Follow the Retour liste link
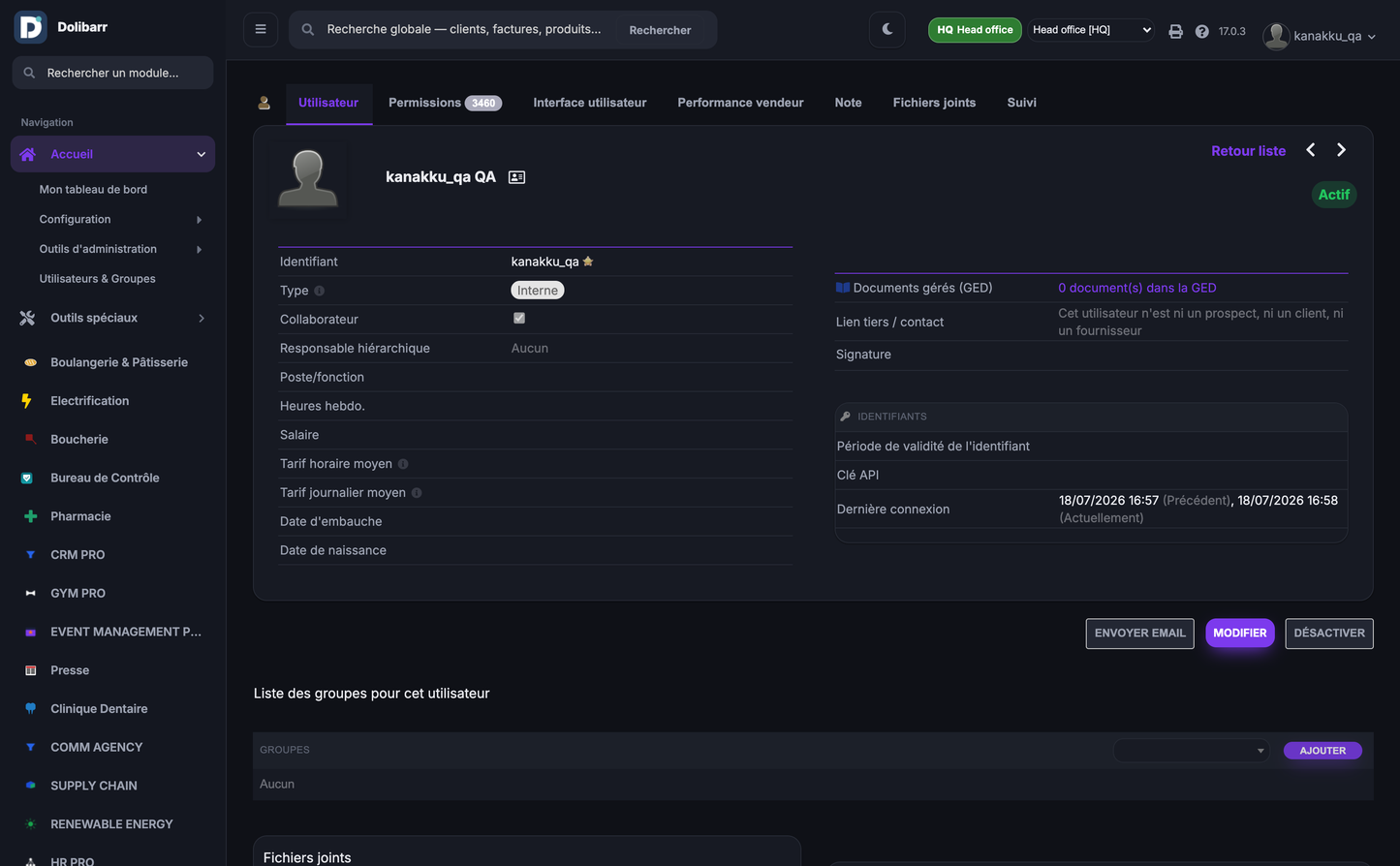The width and height of the screenshot is (1400, 866). click(1248, 151)
